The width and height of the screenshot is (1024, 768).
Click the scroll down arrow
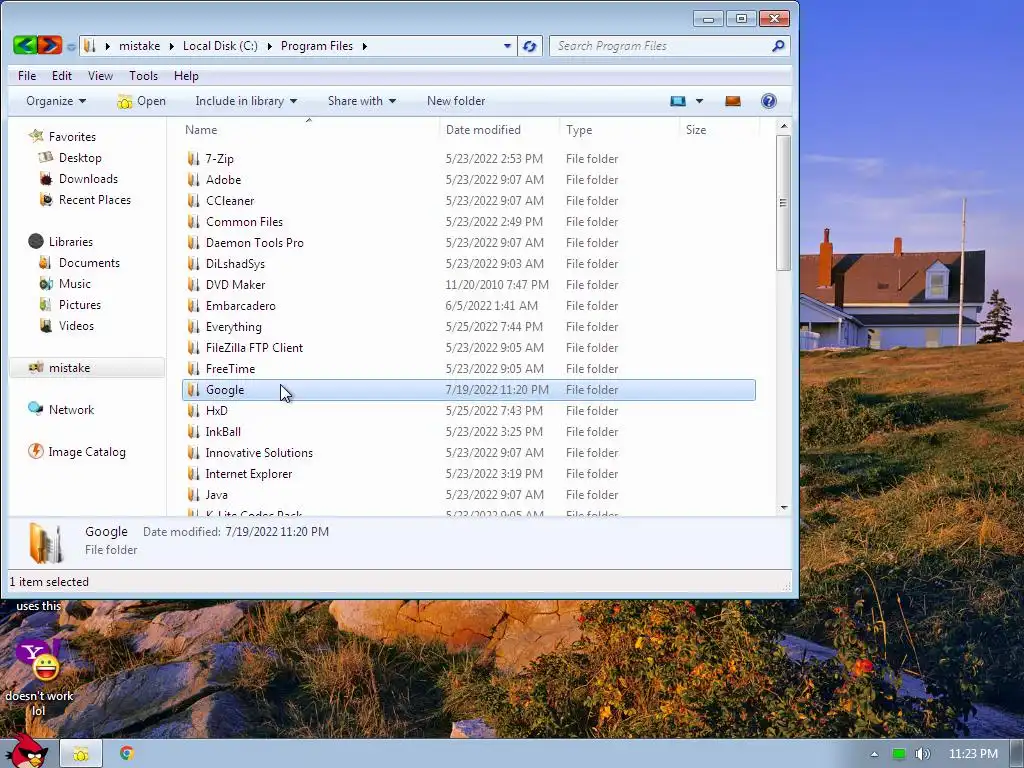pyautogui.click(x=784, y=507)
